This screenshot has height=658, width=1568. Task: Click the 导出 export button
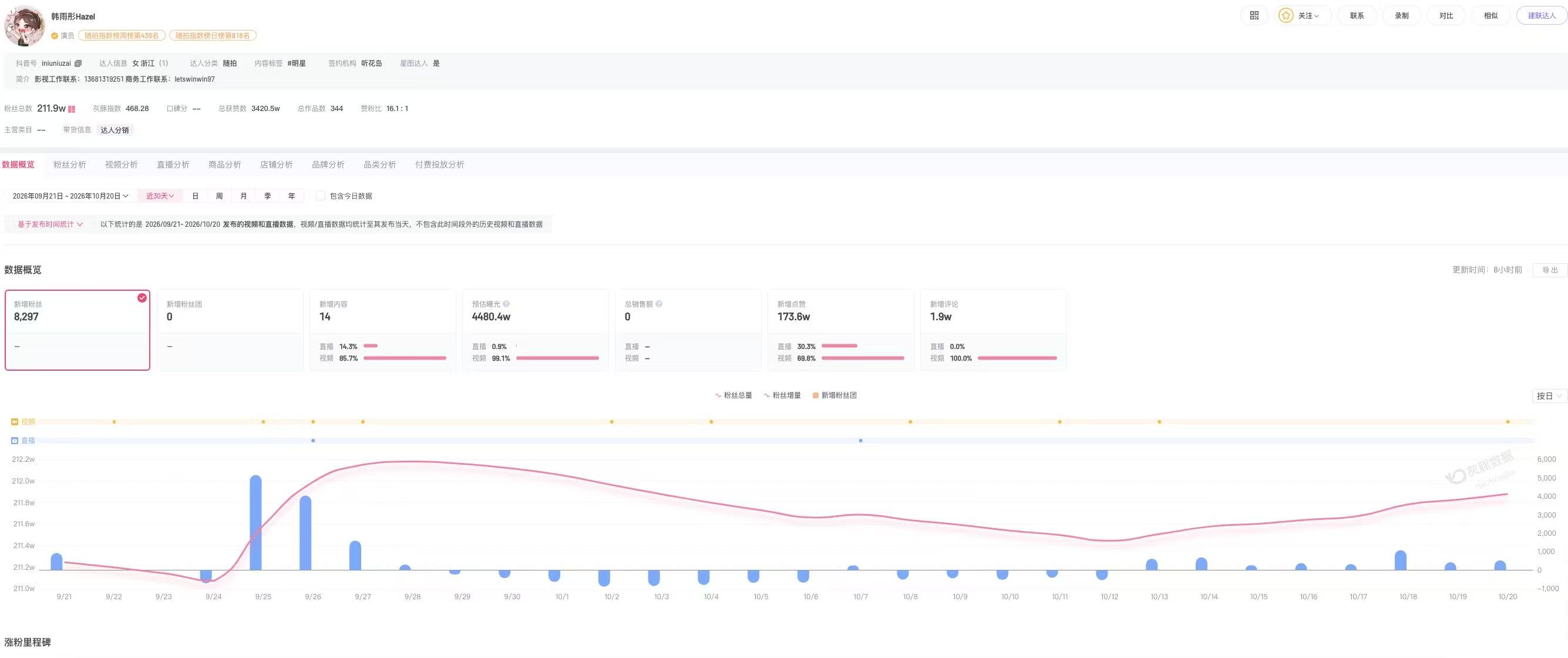point(1550,270)
